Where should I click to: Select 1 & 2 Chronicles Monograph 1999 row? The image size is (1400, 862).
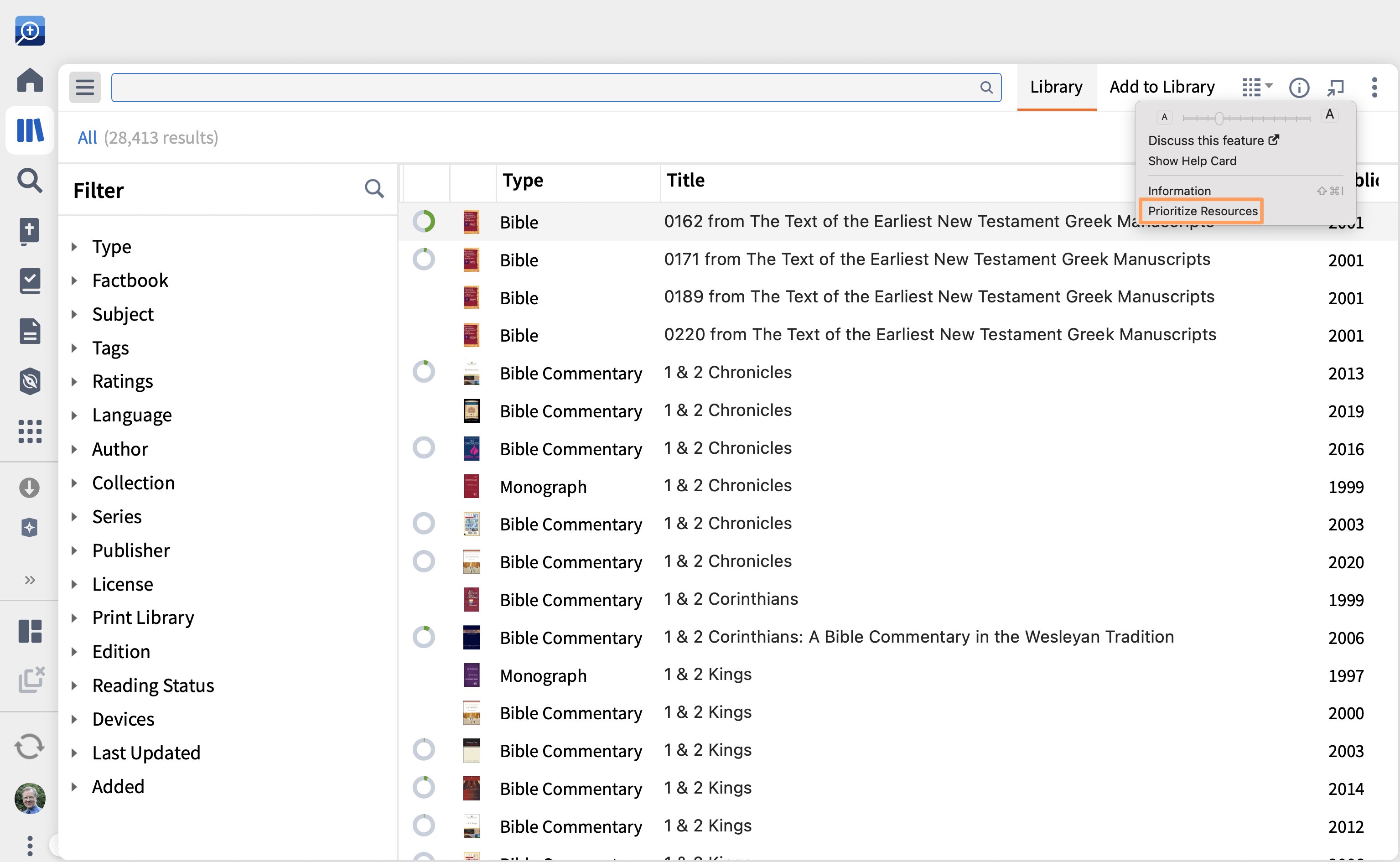pos(899,486)
